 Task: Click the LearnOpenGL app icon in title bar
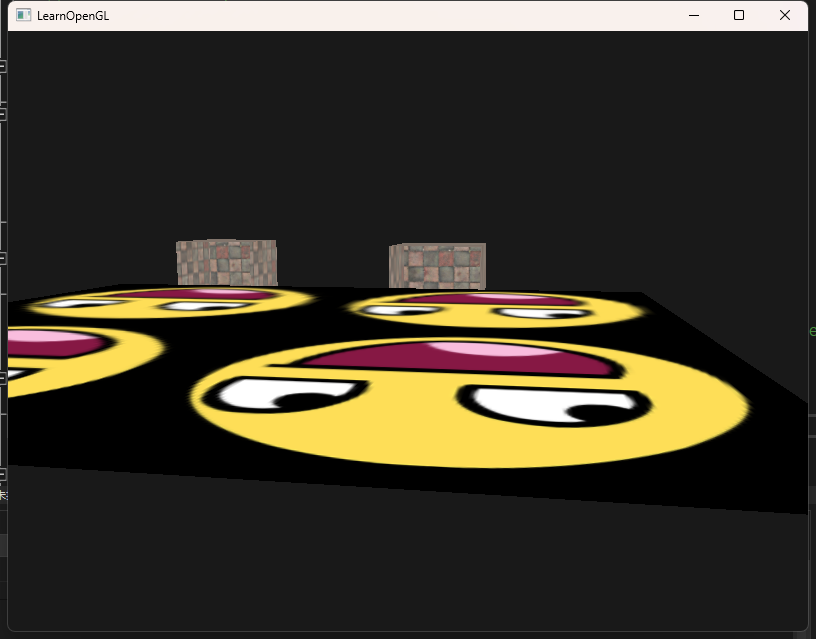[x=23, y=15]
